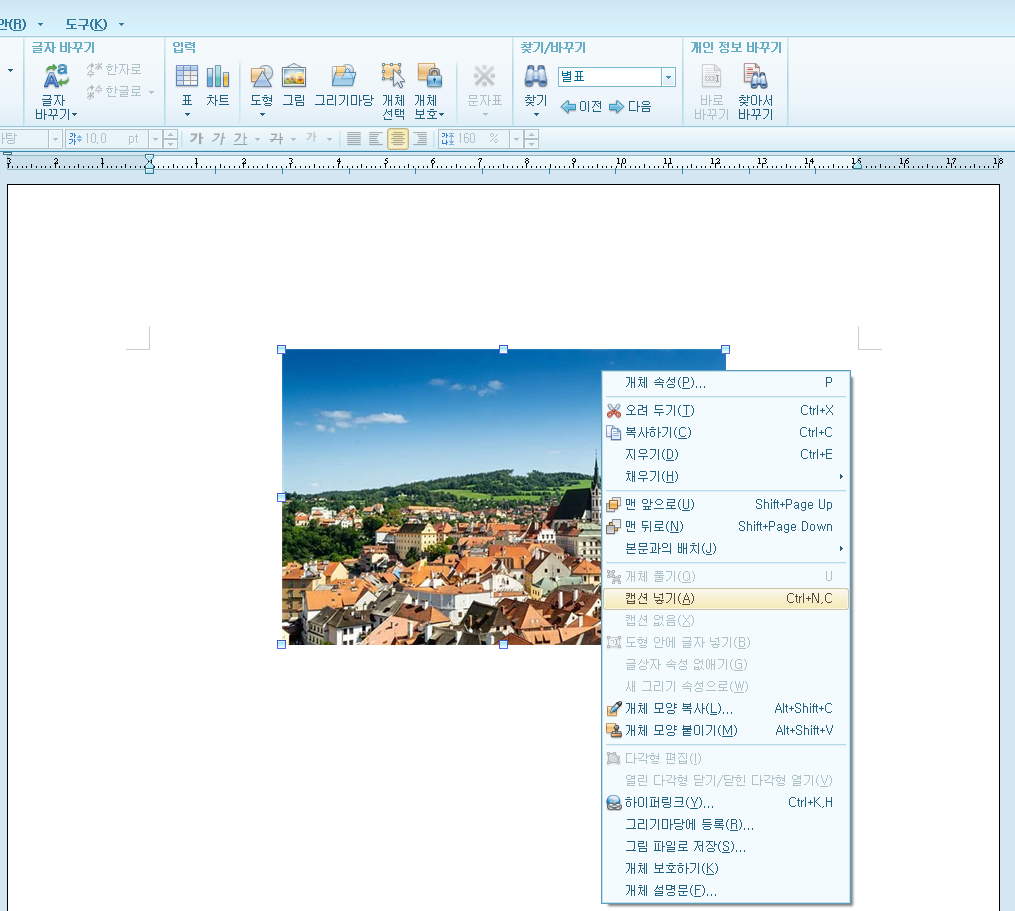Choose 그림 파일로 저장(S) option

click(x=726, y=846)
